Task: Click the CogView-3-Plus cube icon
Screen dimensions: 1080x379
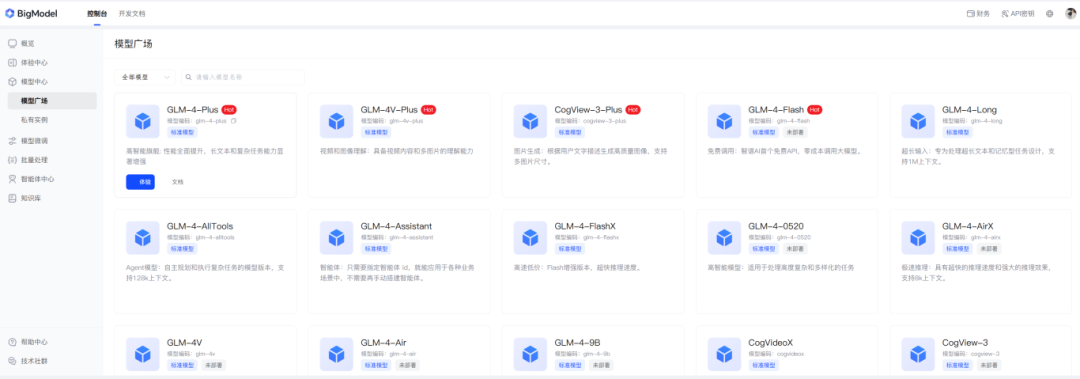Action: [530, 121]
